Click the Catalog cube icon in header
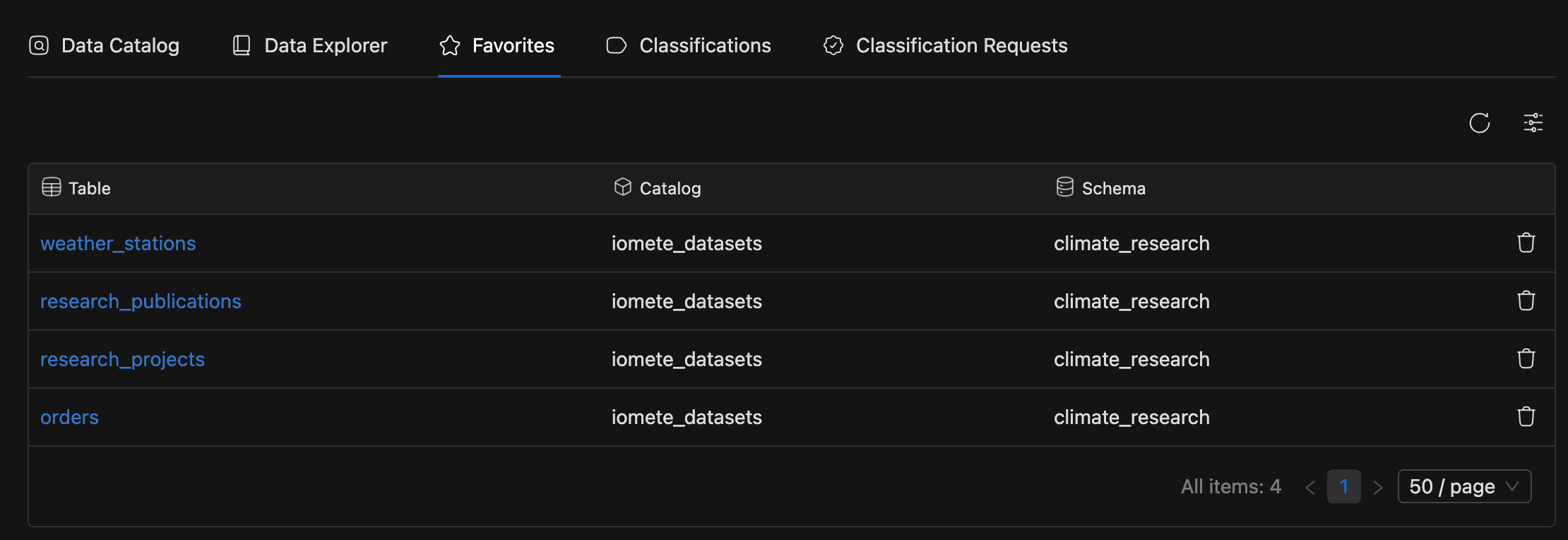 tap(622, 187)
